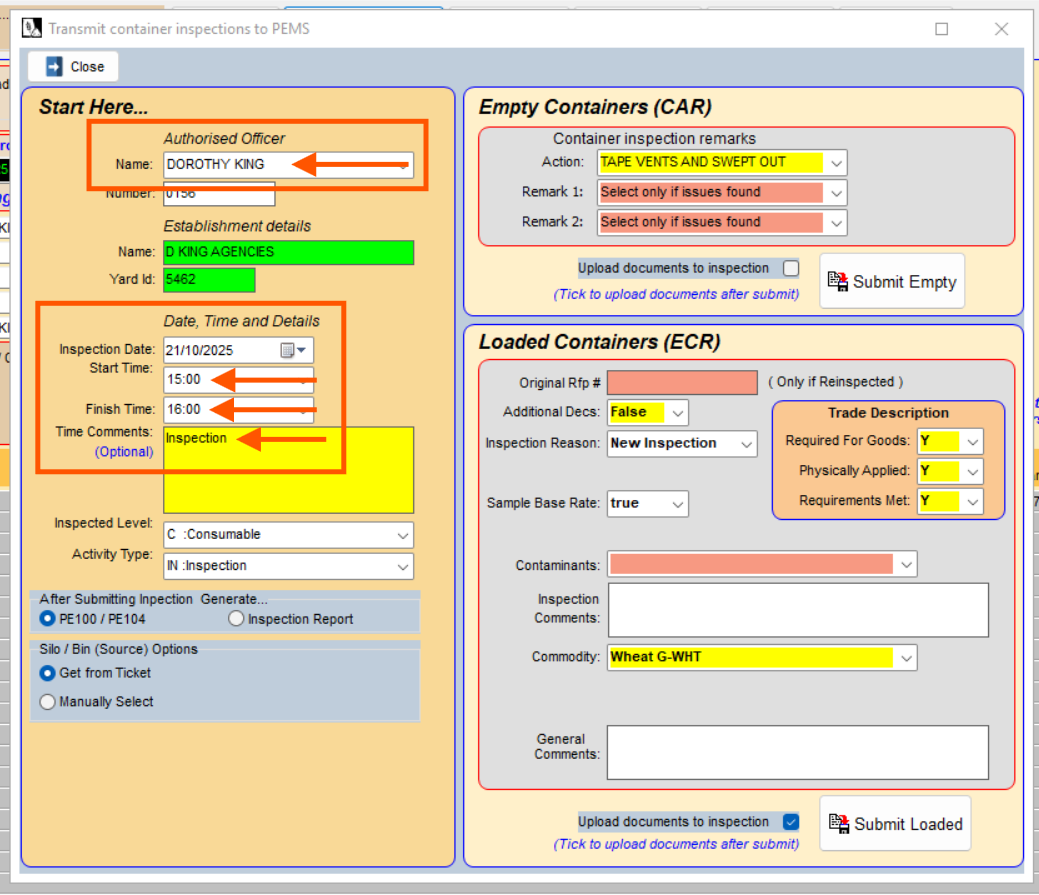Select the Inspection Report radio button
The height and width of the screenshot is (895, 1039).
pyautogui.click(x=237, y=619)
